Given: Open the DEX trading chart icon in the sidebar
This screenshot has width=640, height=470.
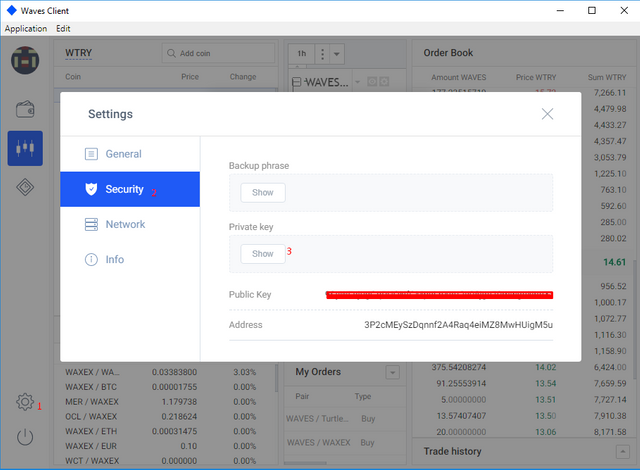Looking at the screenshot, I should point(25,148).
